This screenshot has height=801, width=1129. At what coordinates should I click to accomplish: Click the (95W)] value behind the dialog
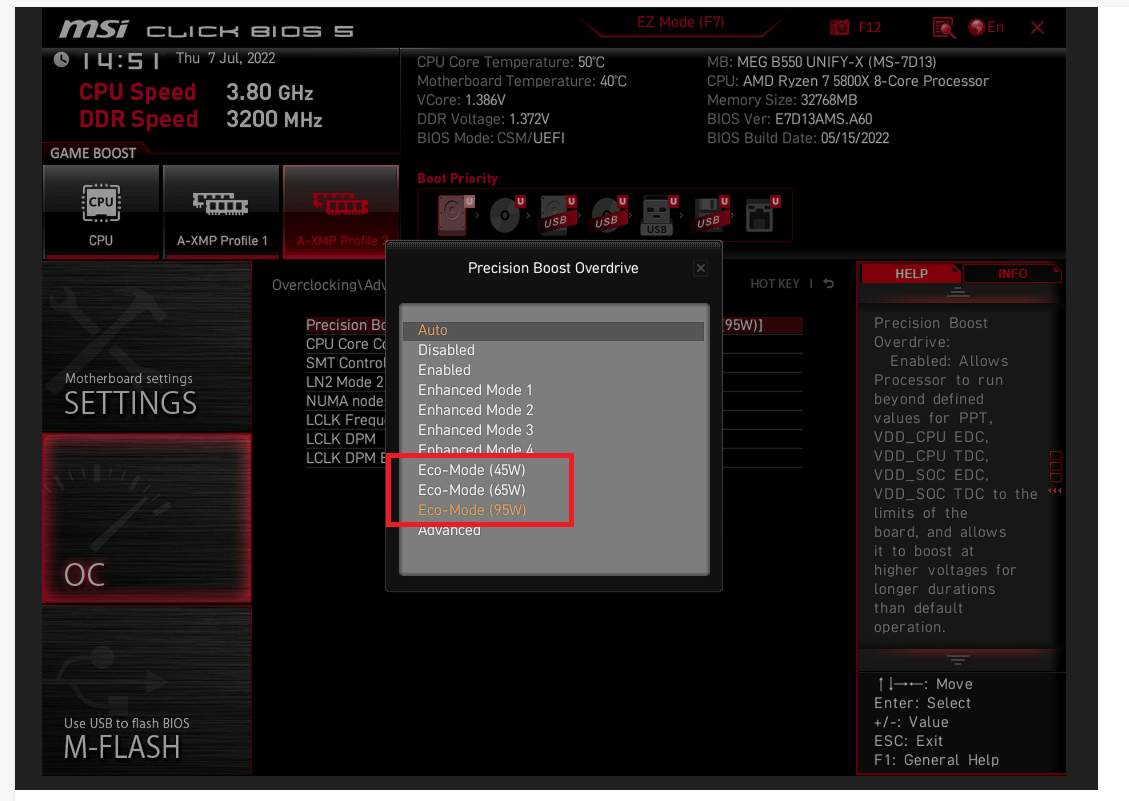click(x=743, y=325)
